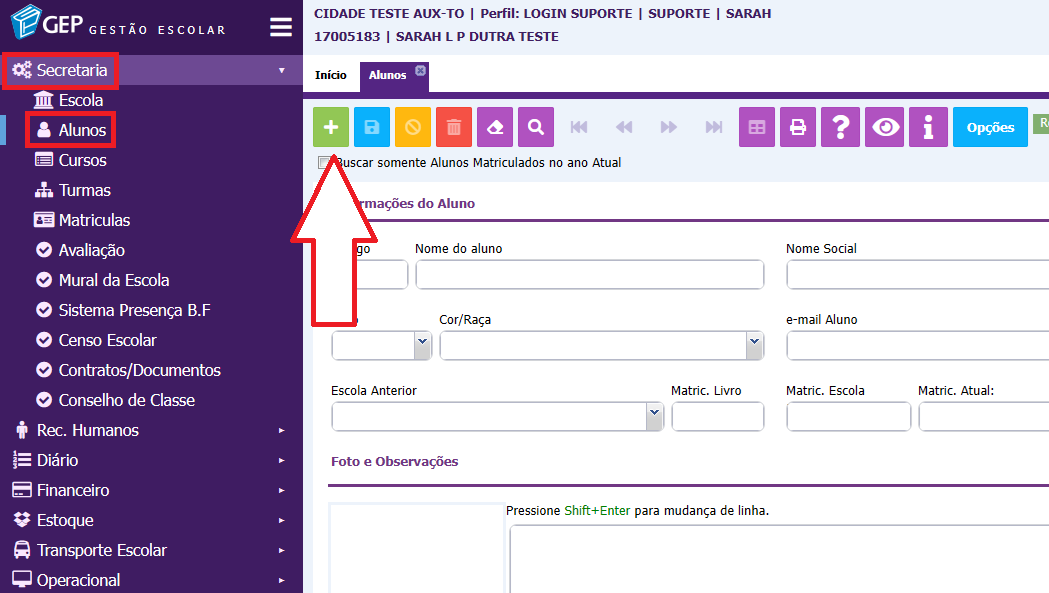Image resolution: width=1049 pixels, height=593 pixels.
Task: Click the printer icon in toolbar
Action: coord(798,127)
